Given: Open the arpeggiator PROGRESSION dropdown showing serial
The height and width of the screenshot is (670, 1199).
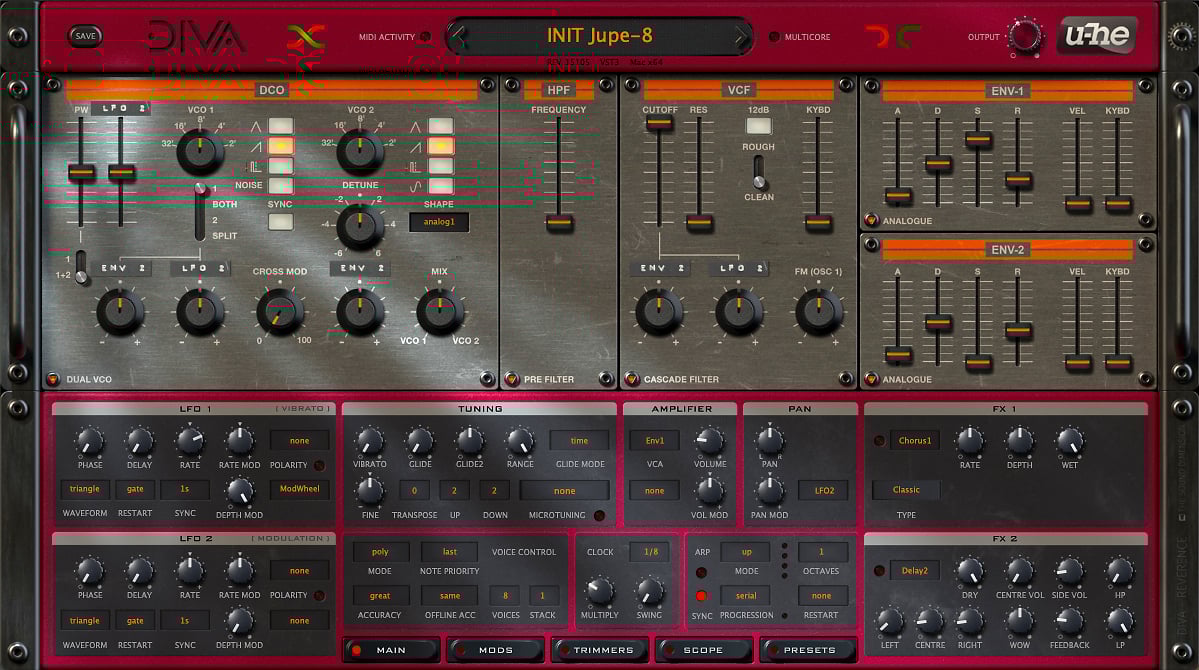Looking at the screenshot, I should (746, 596).
